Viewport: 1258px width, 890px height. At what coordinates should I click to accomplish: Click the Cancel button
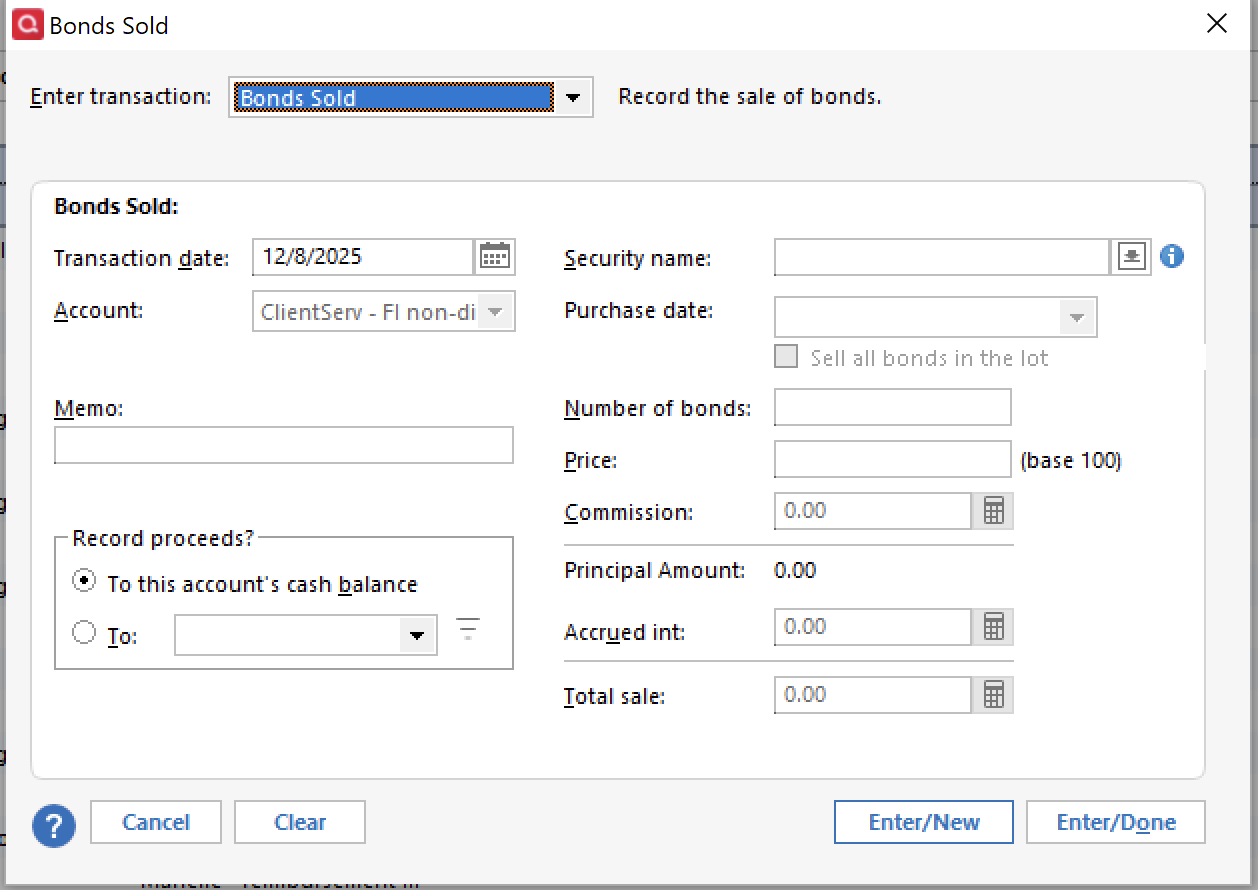tap(155, 822)
